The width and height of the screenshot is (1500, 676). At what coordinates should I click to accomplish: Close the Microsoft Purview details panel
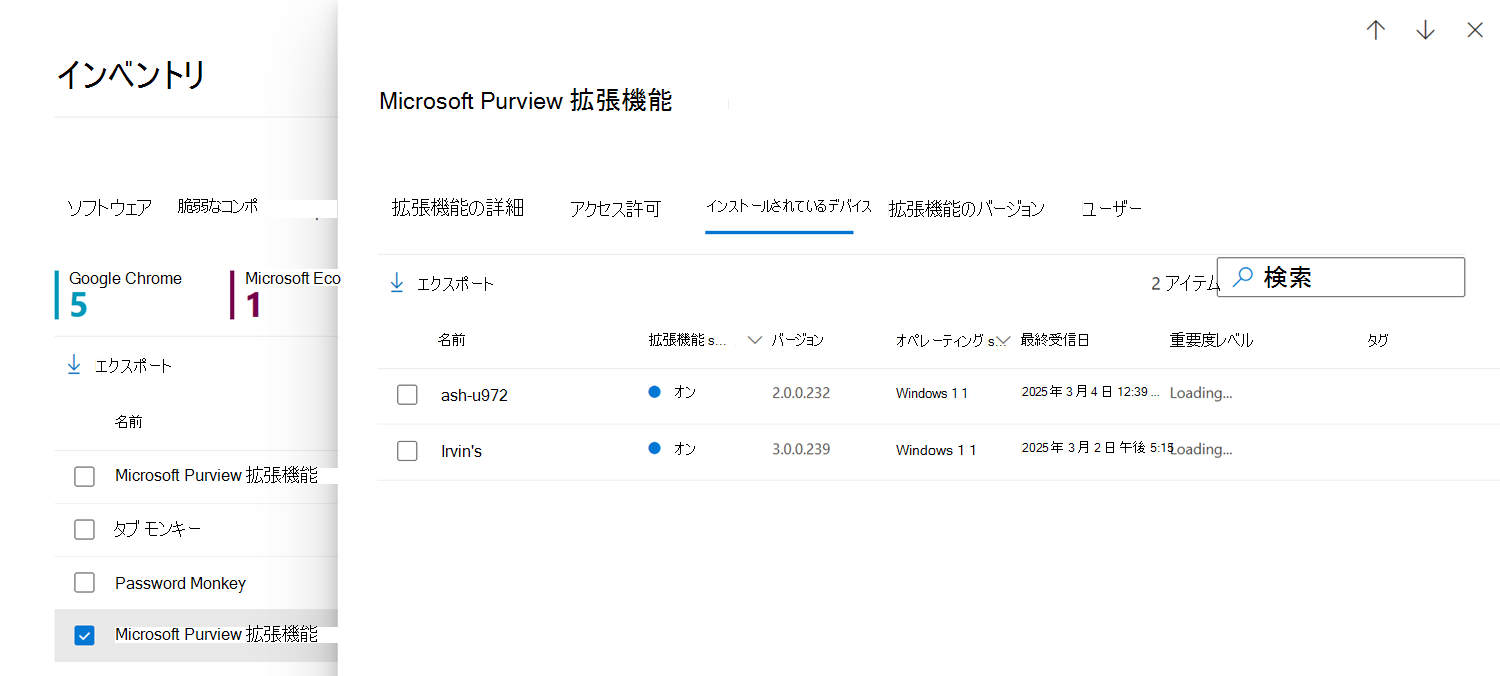[1475, 30]
